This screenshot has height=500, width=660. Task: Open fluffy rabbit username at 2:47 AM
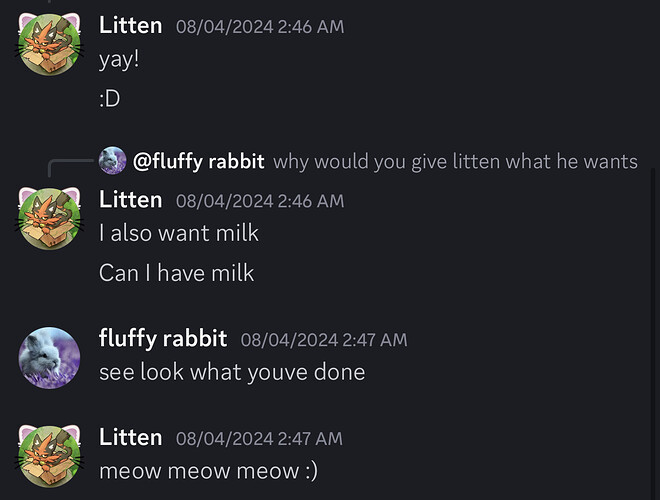163,338
